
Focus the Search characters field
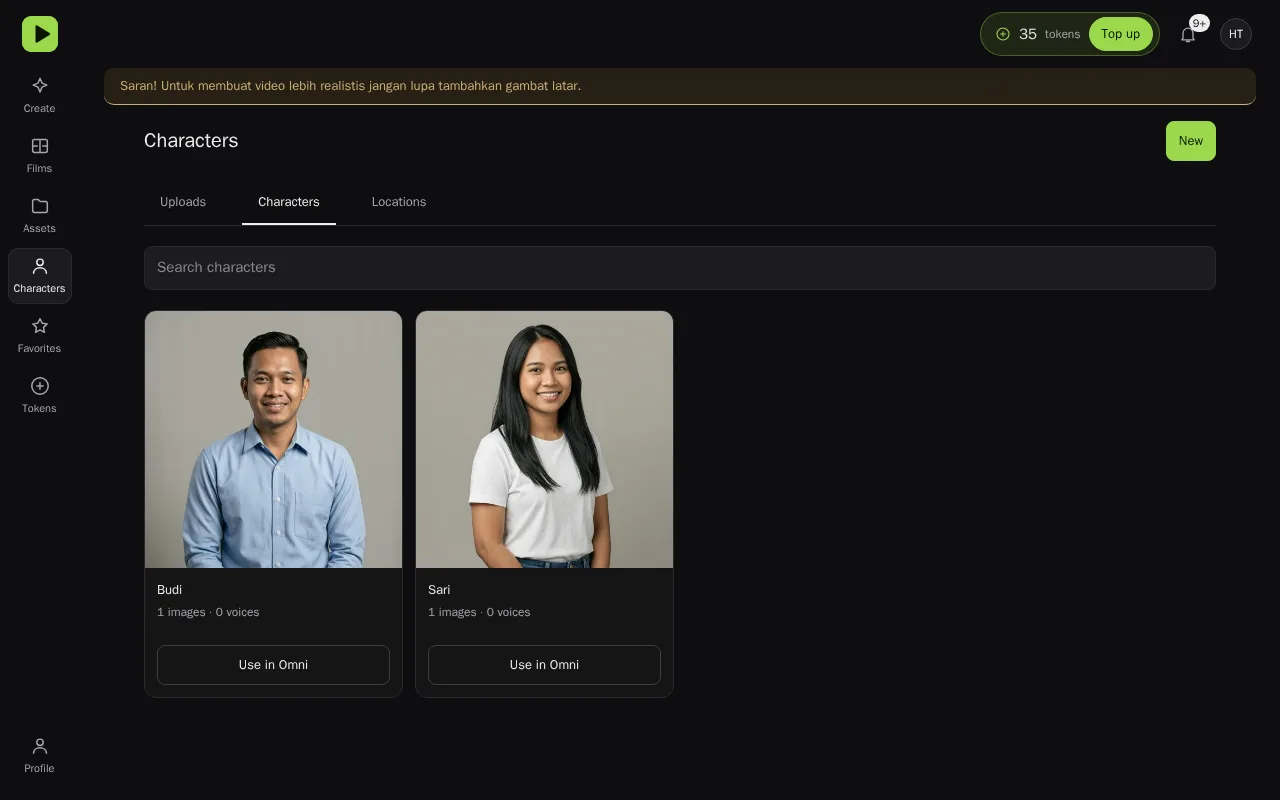coord(680,268)
